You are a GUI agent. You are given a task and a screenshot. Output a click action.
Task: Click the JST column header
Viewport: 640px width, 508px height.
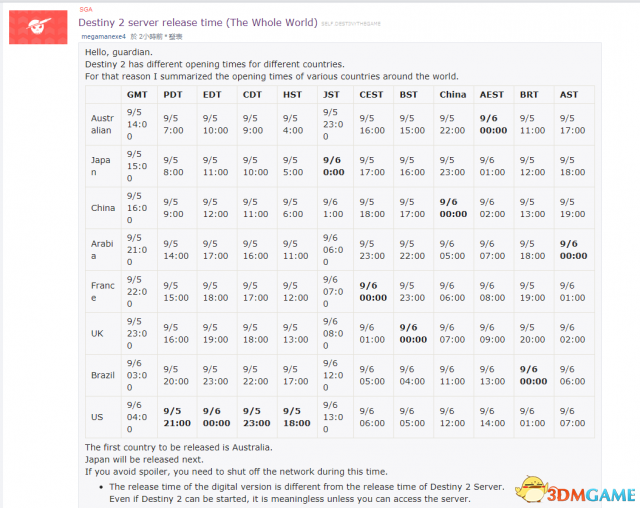(x=331, y=95)
